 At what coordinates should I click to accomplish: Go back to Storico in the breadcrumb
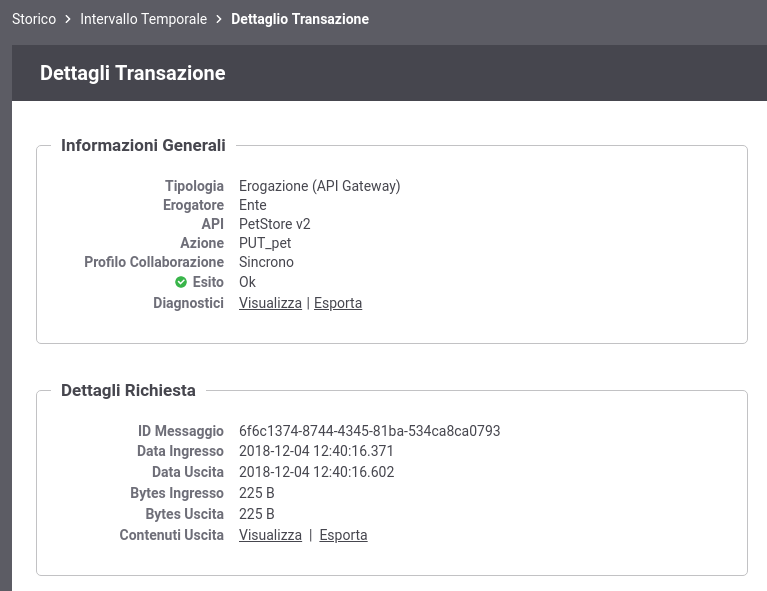point(34,19)
